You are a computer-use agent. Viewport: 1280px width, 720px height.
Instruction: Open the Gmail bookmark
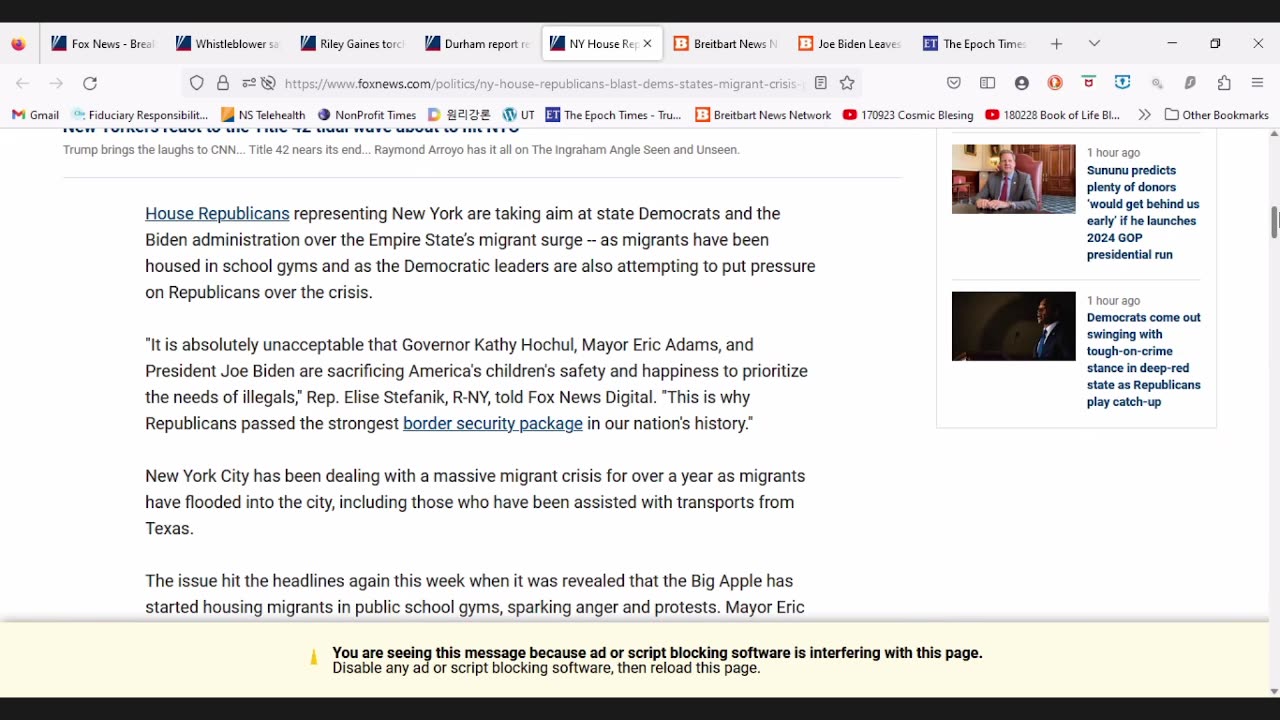35,115
